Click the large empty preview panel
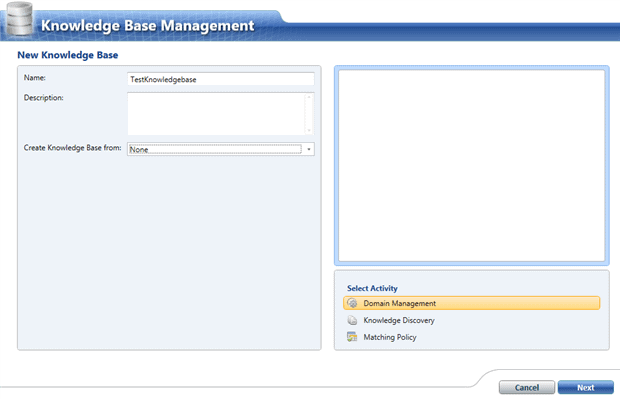 [x=472, y=165]
